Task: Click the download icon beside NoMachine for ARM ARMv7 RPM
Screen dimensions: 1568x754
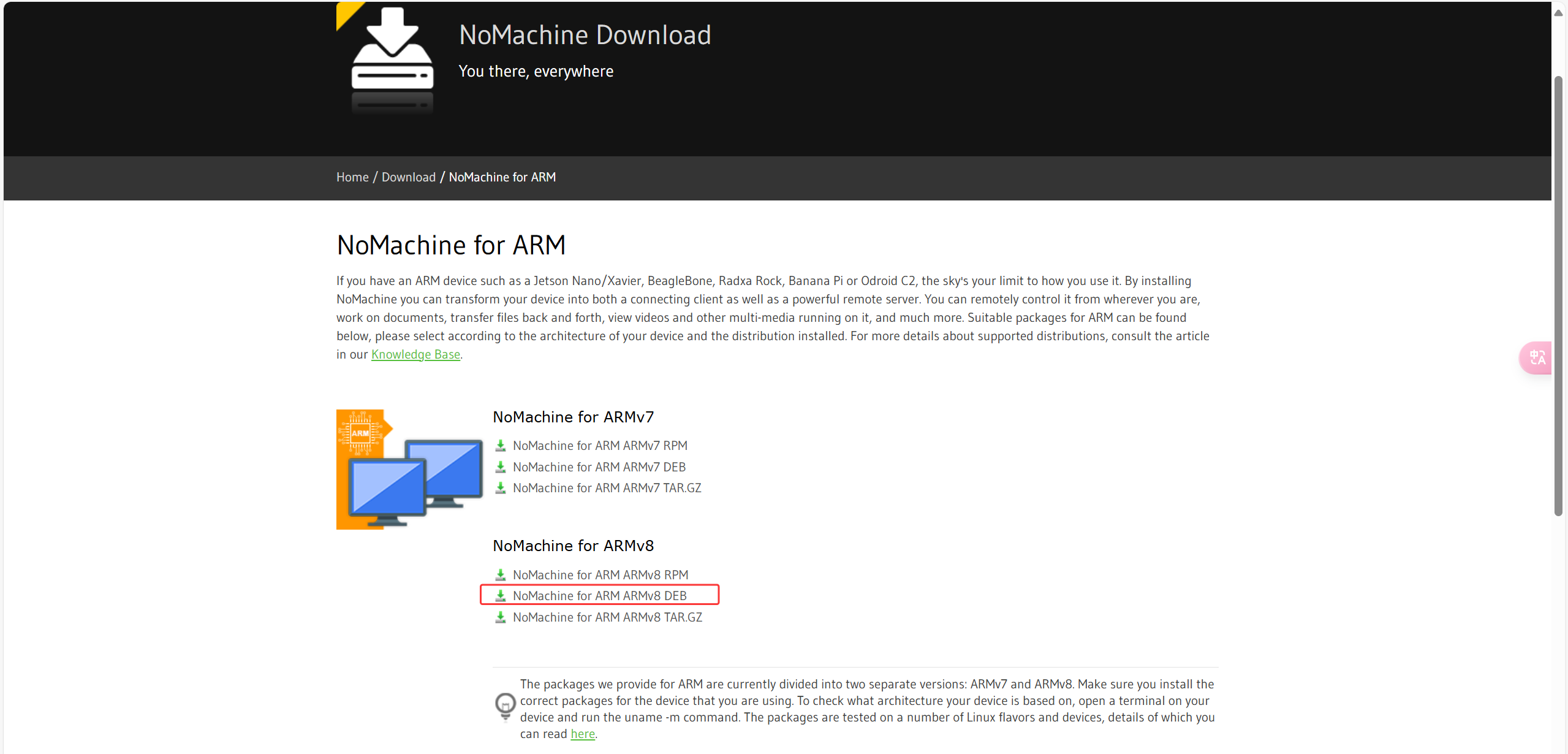Action: pyautogui.click(x=501, y=445)
